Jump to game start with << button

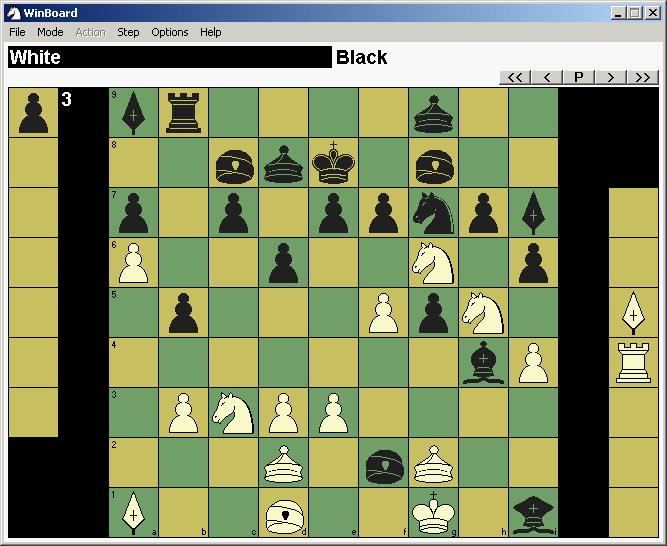515,77
